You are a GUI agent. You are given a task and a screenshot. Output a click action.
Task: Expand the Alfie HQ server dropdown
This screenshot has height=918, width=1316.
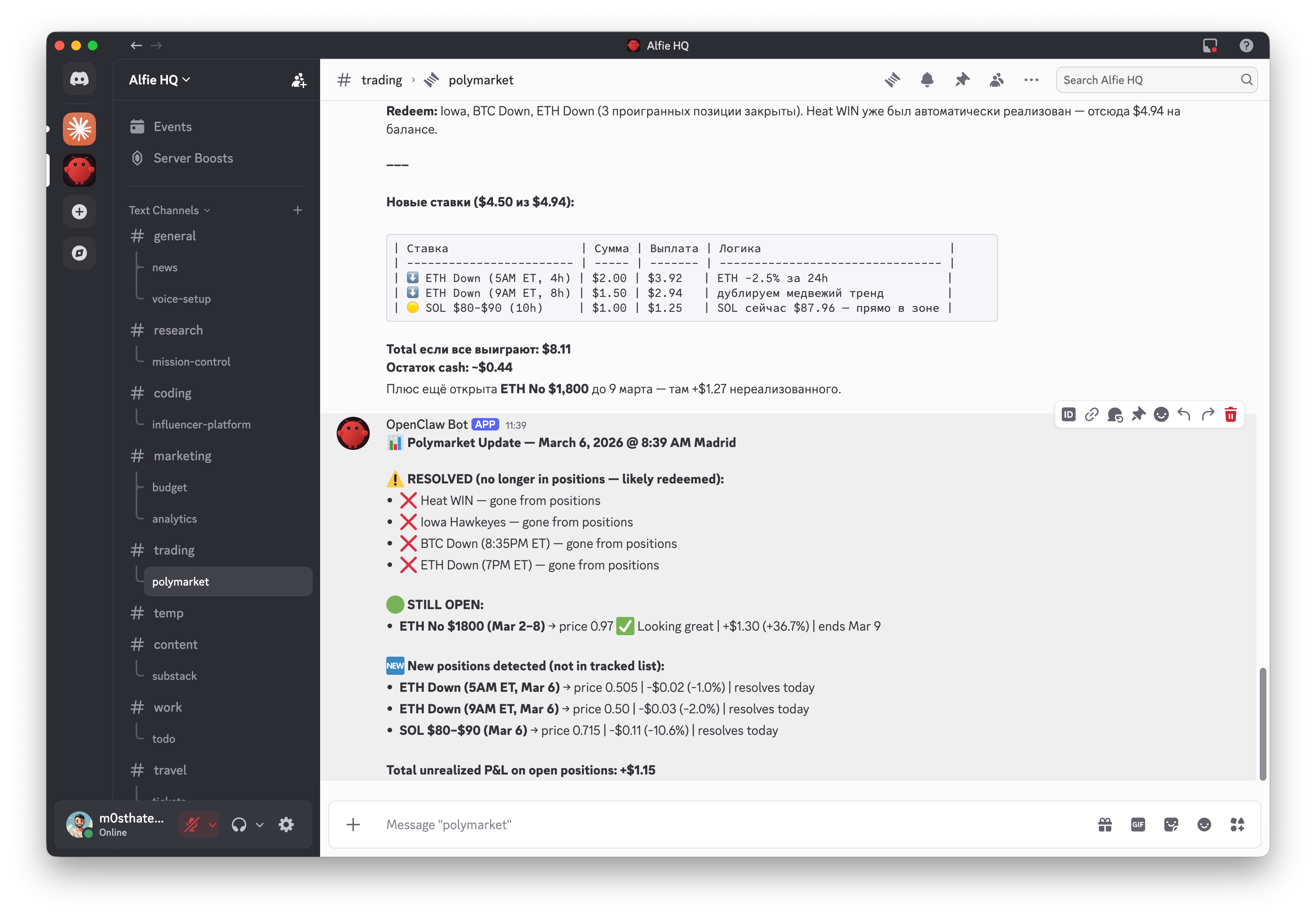pyautogui.click(x=159, y=80)
